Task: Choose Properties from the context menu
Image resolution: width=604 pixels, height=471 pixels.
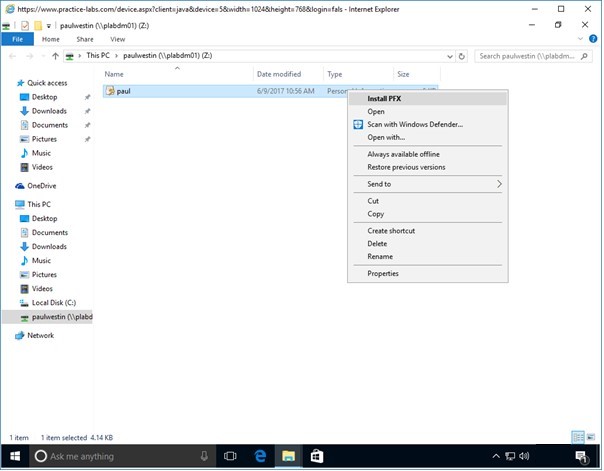Action: 383,273
